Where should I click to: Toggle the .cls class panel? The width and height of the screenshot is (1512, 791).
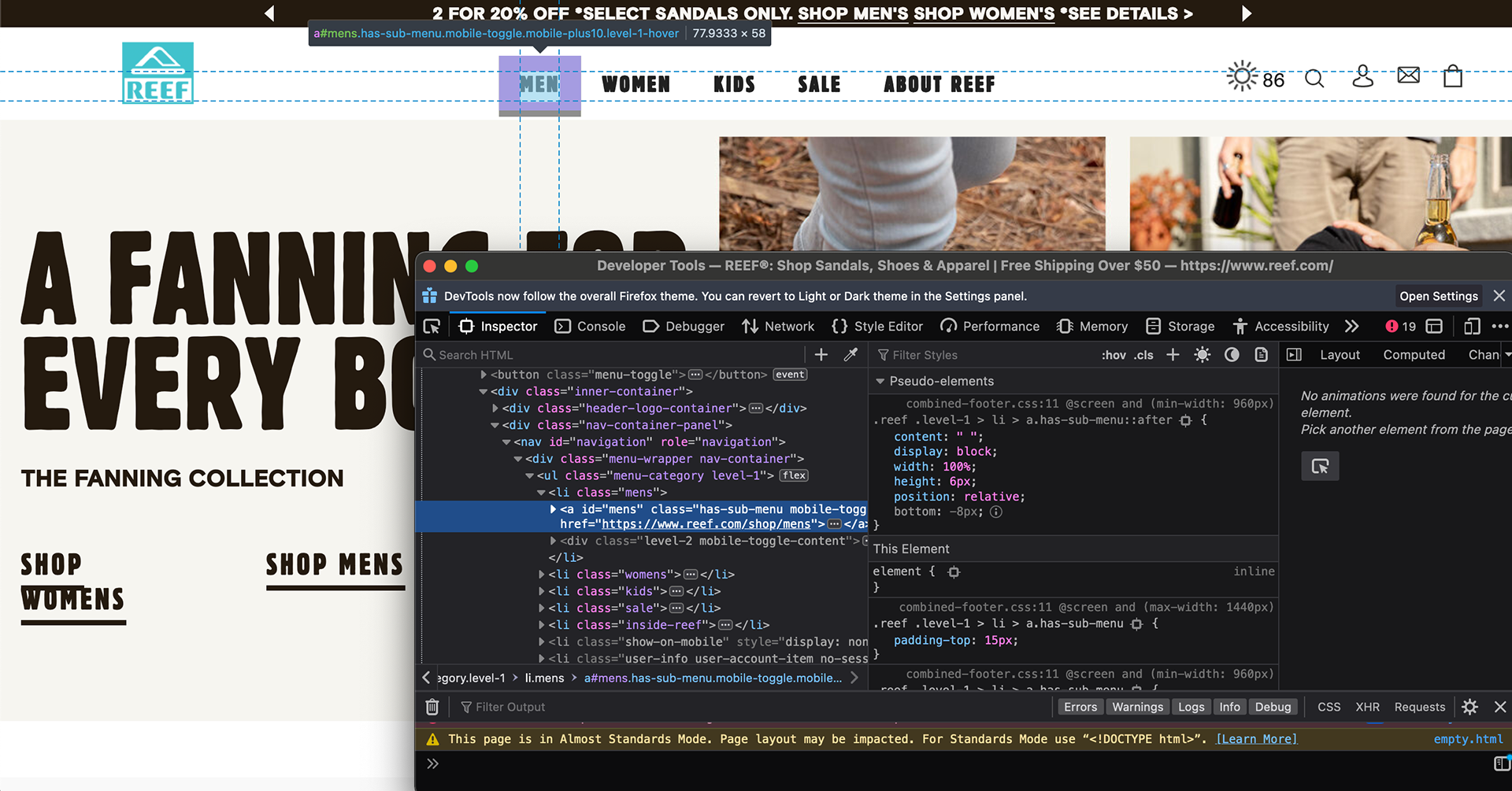click(x=1144, y=355)
